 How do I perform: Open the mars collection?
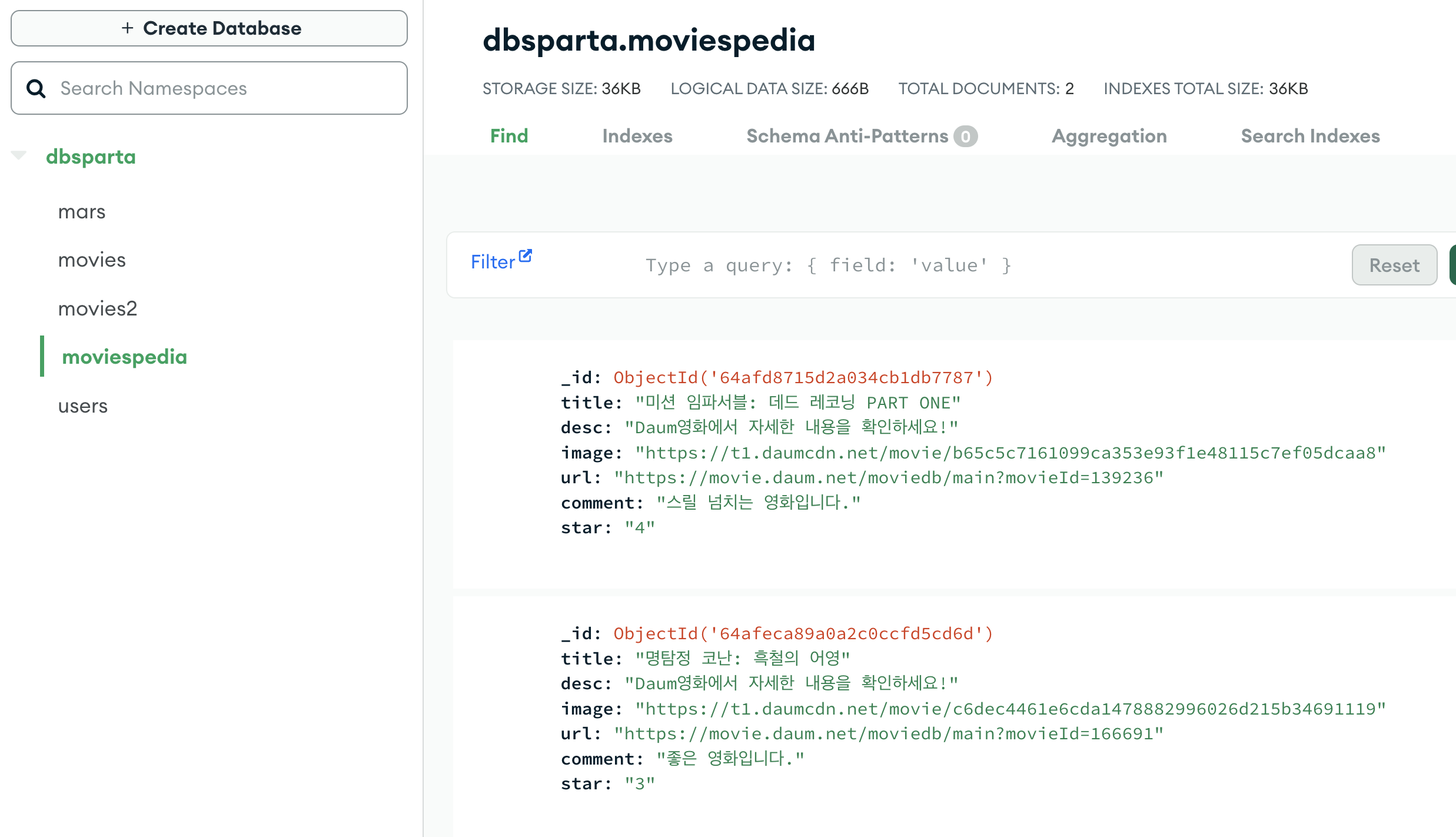click(82, 212)
